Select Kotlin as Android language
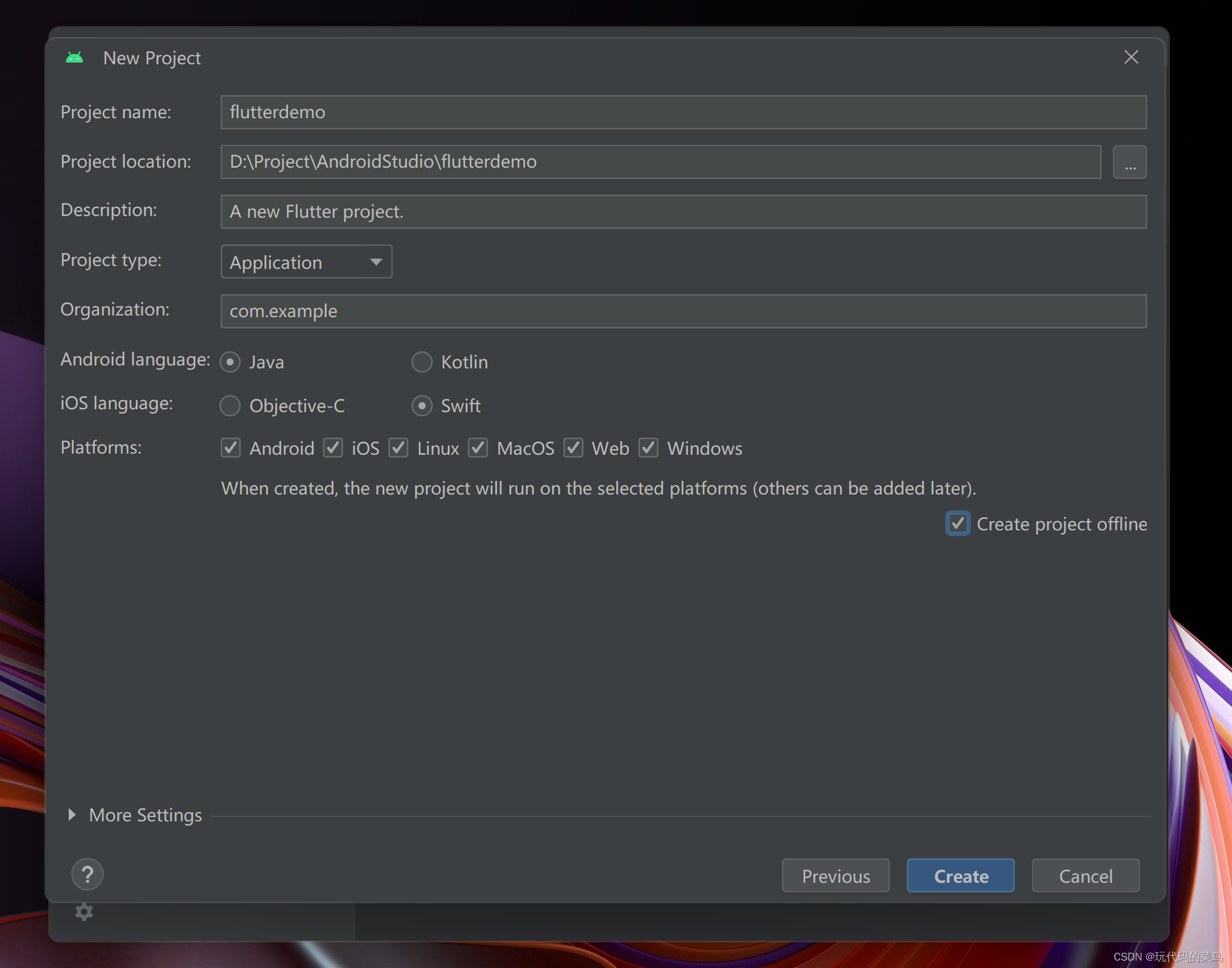This screenshot has height=968, width=1232. (422, 362)
